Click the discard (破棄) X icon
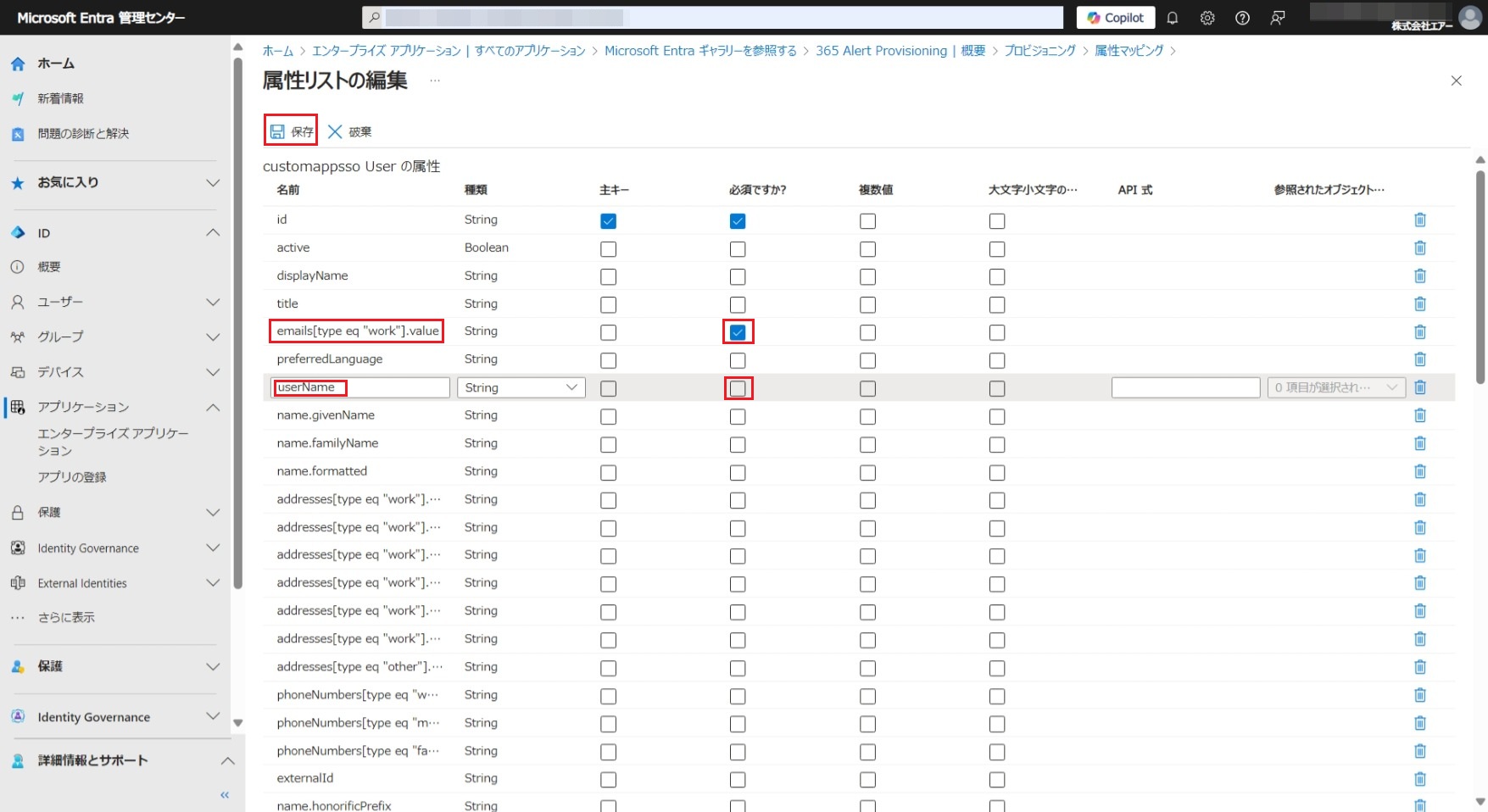 coord(335,131)
